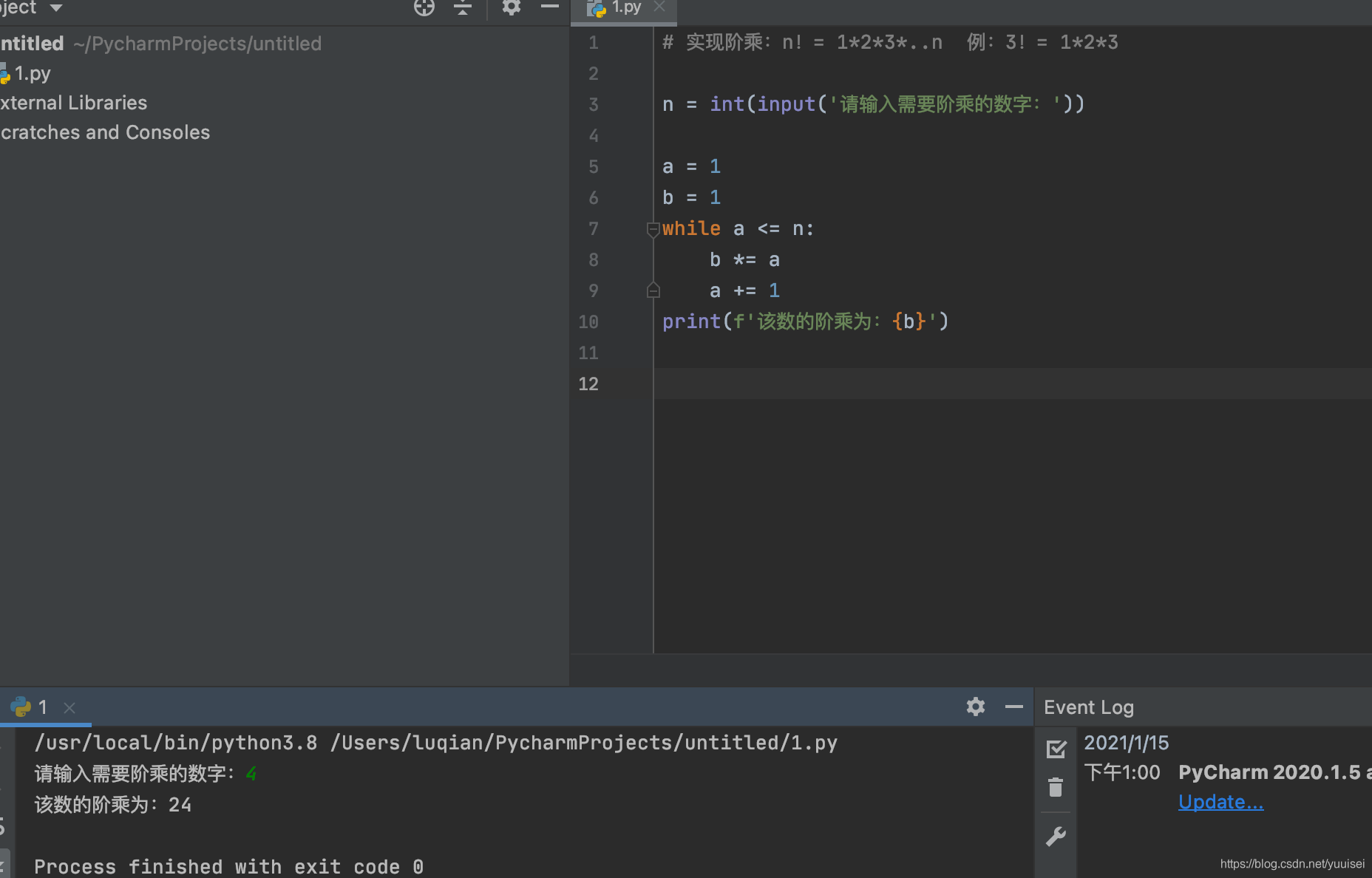Viewport: 1372px width, 878px height.
Task: Open Event Log settings wrench icon
Action: tap(1056, 837)
